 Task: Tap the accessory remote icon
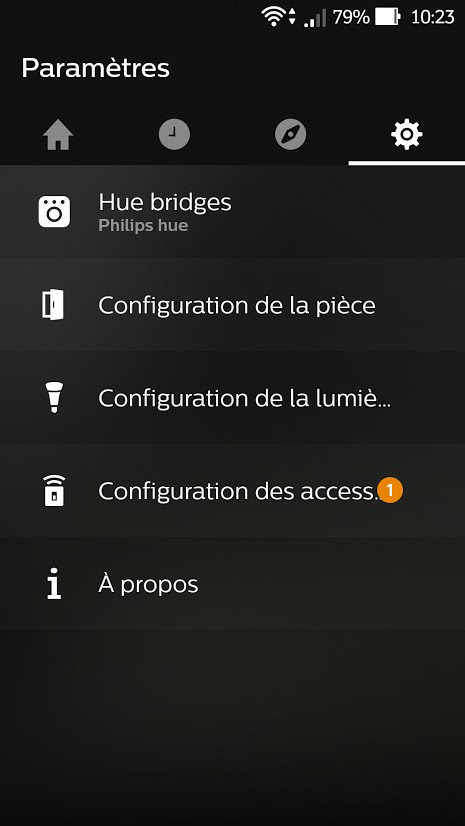(x=54, y=490)
